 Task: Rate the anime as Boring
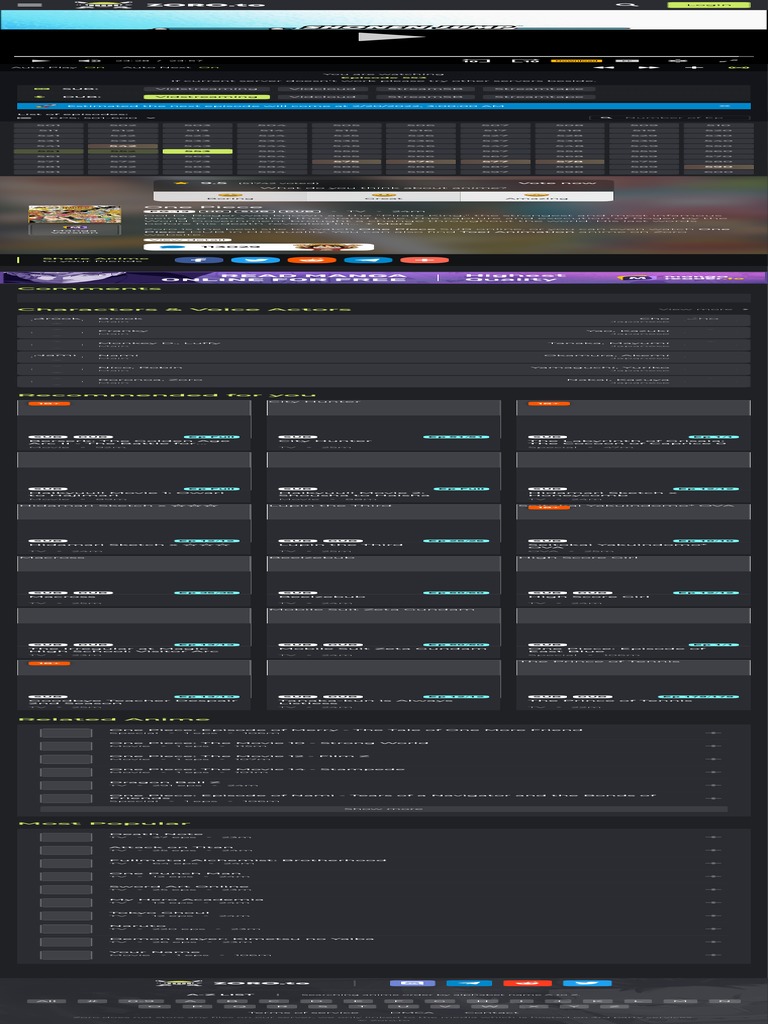click(x=230, y=197)
